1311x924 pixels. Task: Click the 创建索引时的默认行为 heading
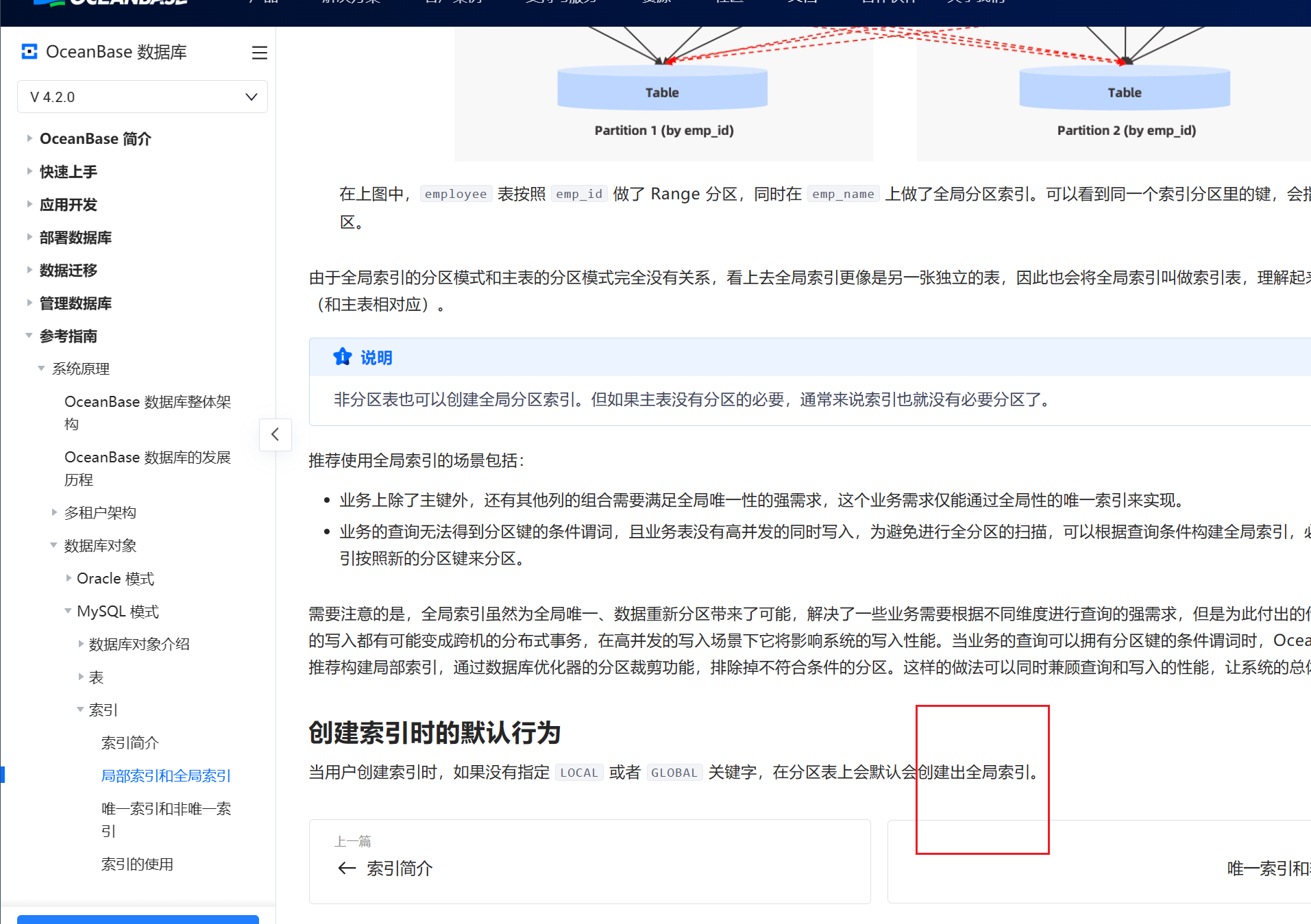coord(434,732)
